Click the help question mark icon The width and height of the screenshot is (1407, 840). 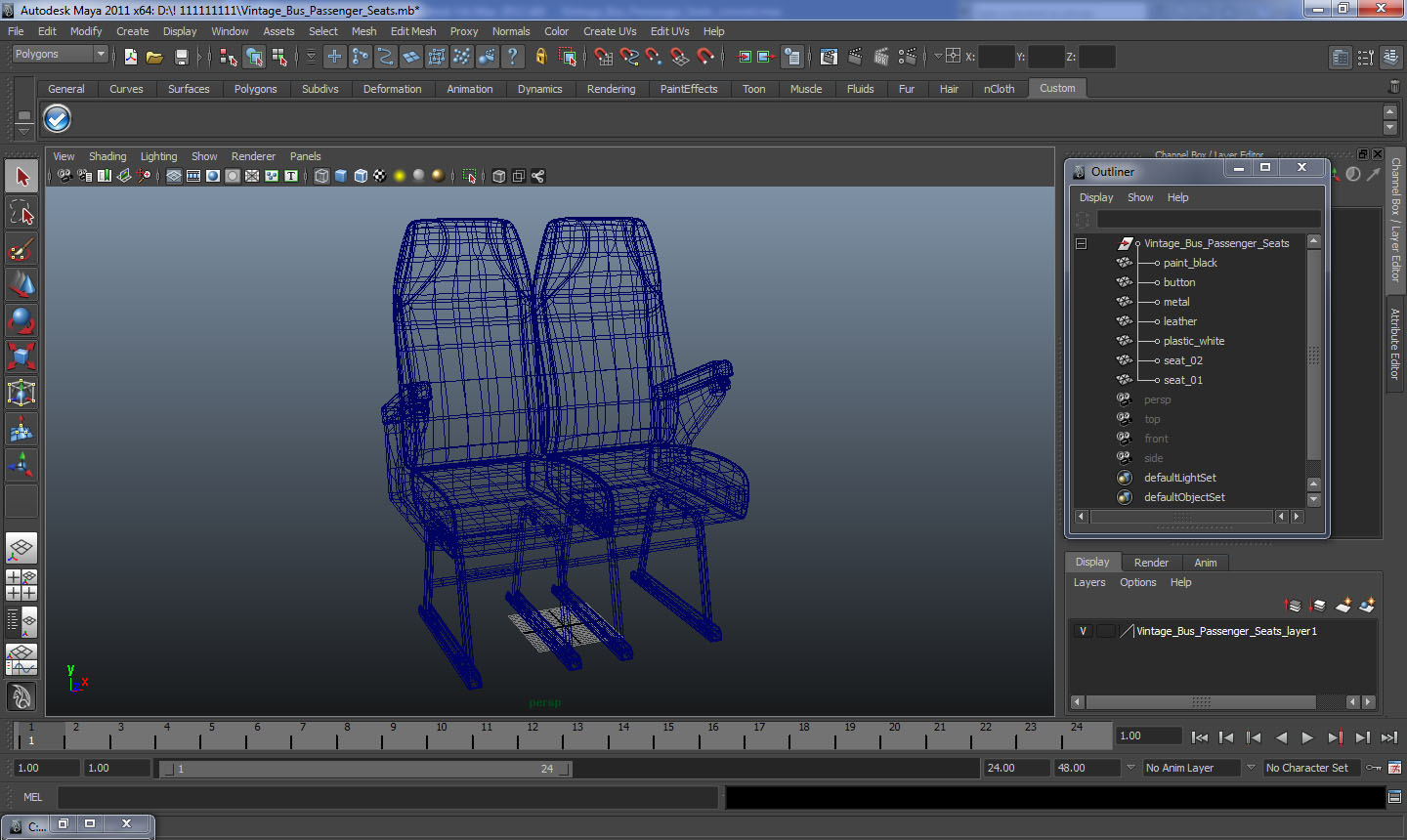(513, 57)
